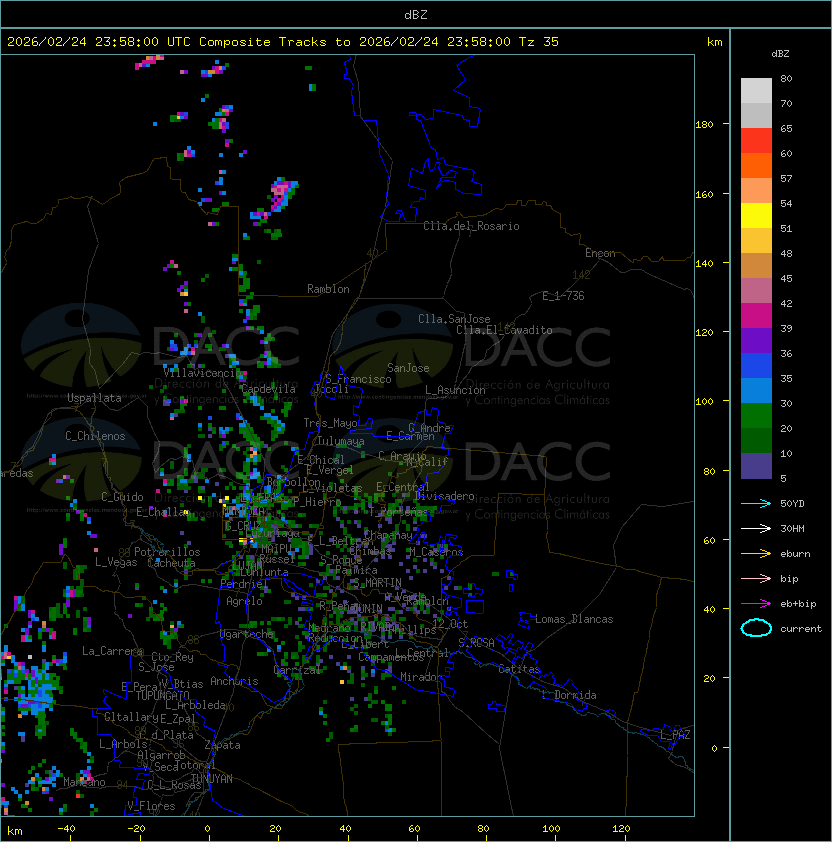
Task: Click the 'Catitas' map label
Action: [519, 669]
